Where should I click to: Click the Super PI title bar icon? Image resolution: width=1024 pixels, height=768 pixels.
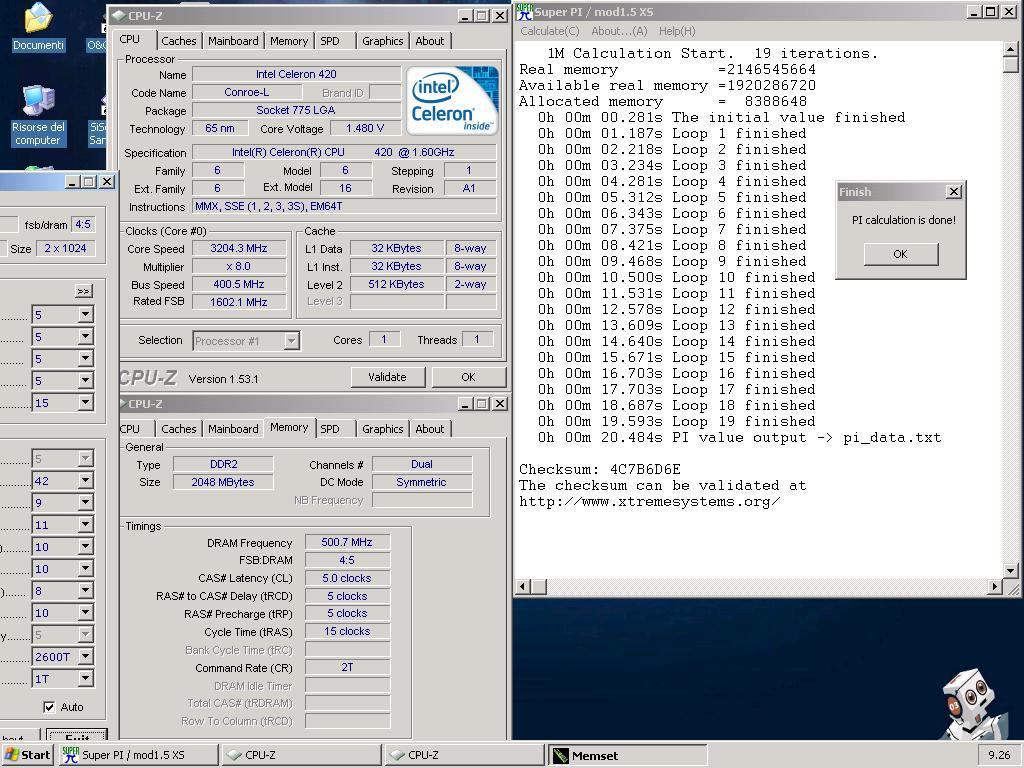[x=524, y=12]
